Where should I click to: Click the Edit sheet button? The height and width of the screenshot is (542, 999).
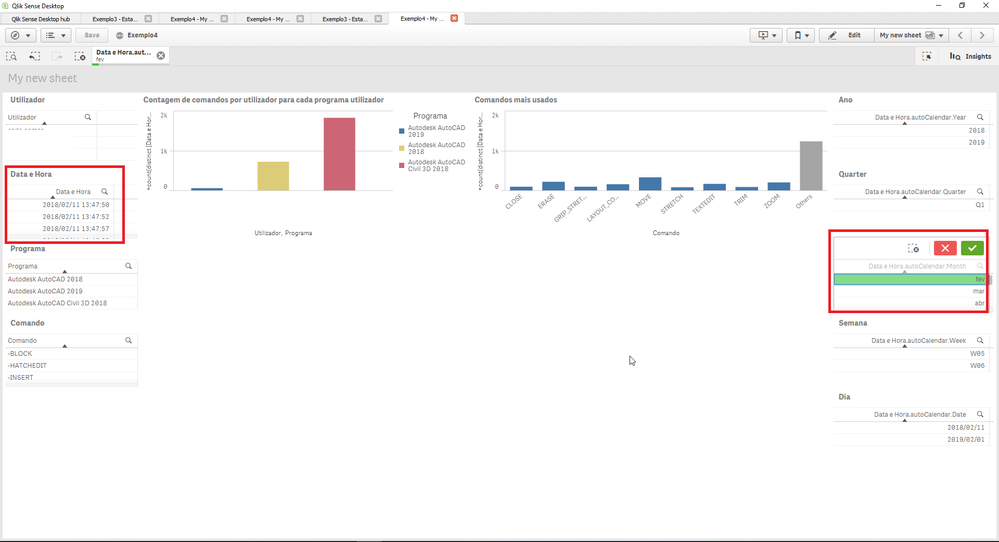pos(845,36)
